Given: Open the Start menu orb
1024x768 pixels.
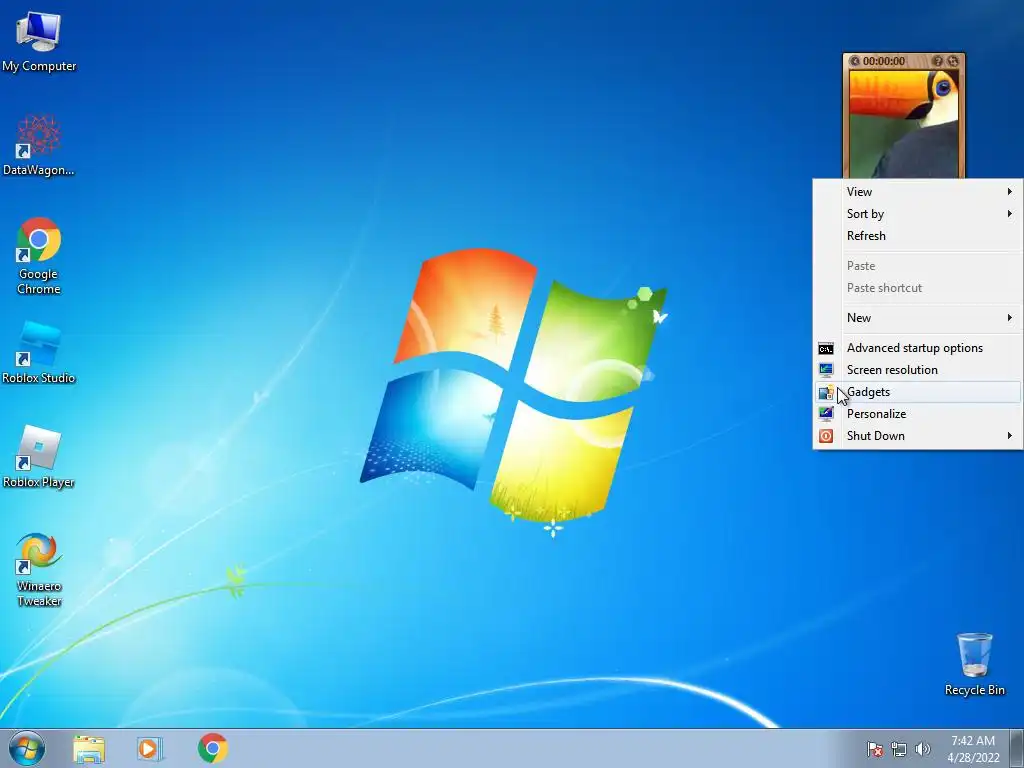Looking at the screenshot, I should click(27, 748).
